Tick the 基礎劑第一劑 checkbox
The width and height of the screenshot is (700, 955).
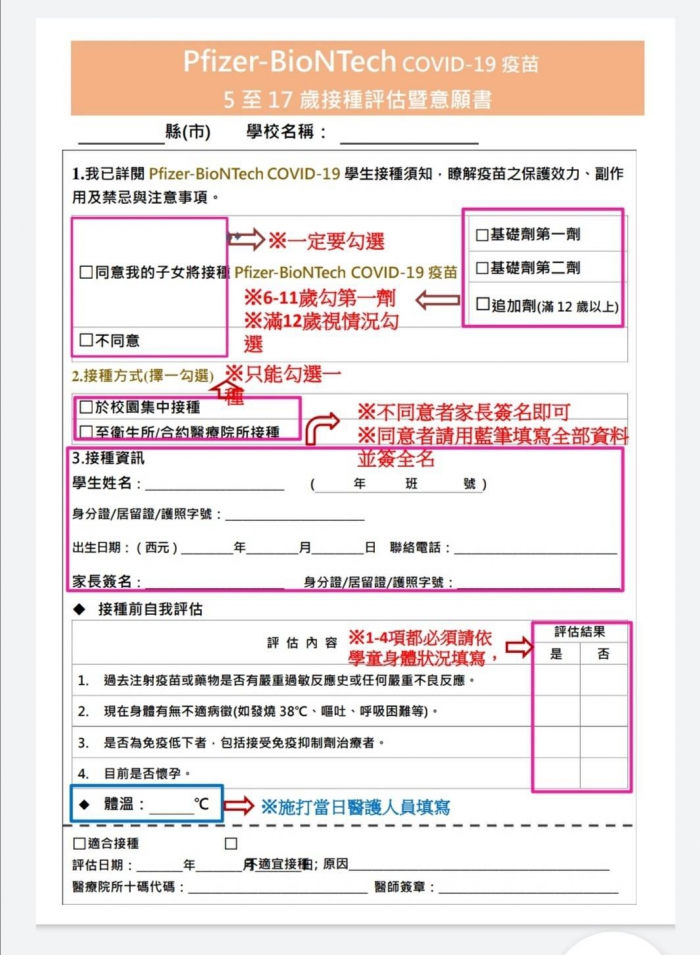pos(482,234)
